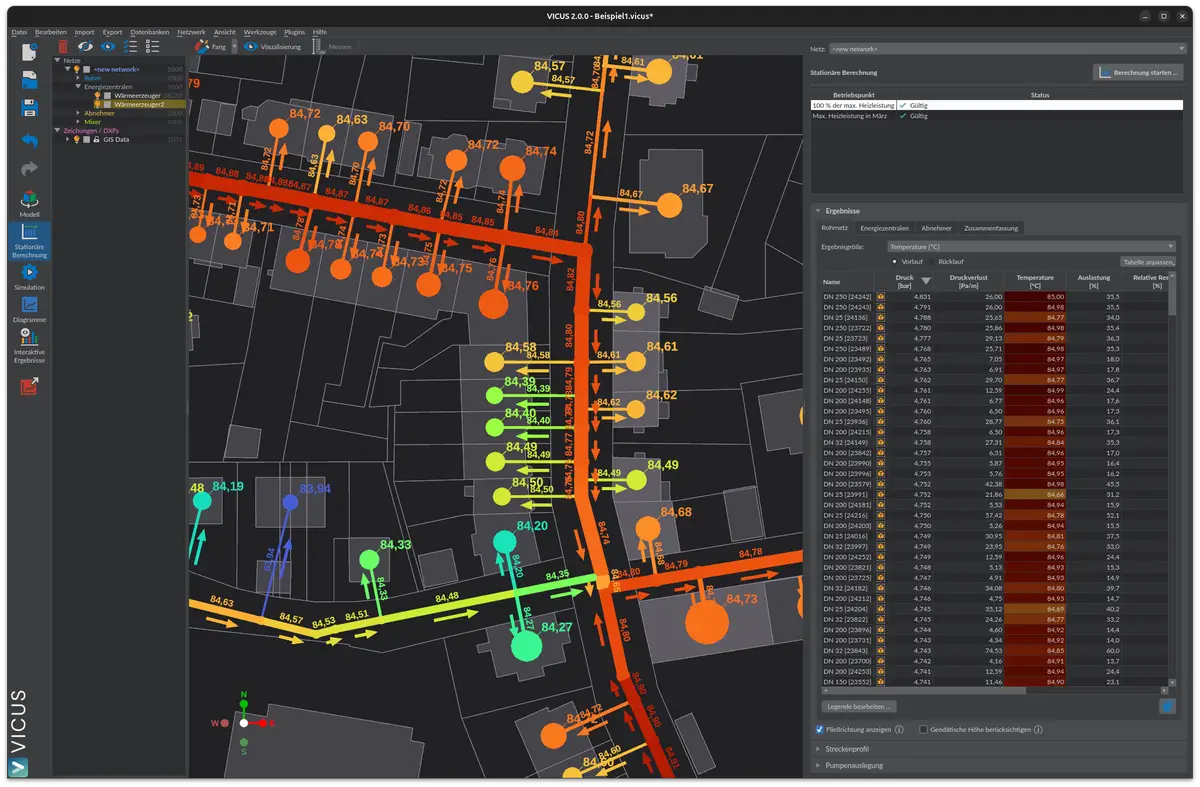Viewport: 1200px width, 787px height.
Task: Open Interaktive Ergebnisse view
Action: pyautogui.click(x=30, y=346)
